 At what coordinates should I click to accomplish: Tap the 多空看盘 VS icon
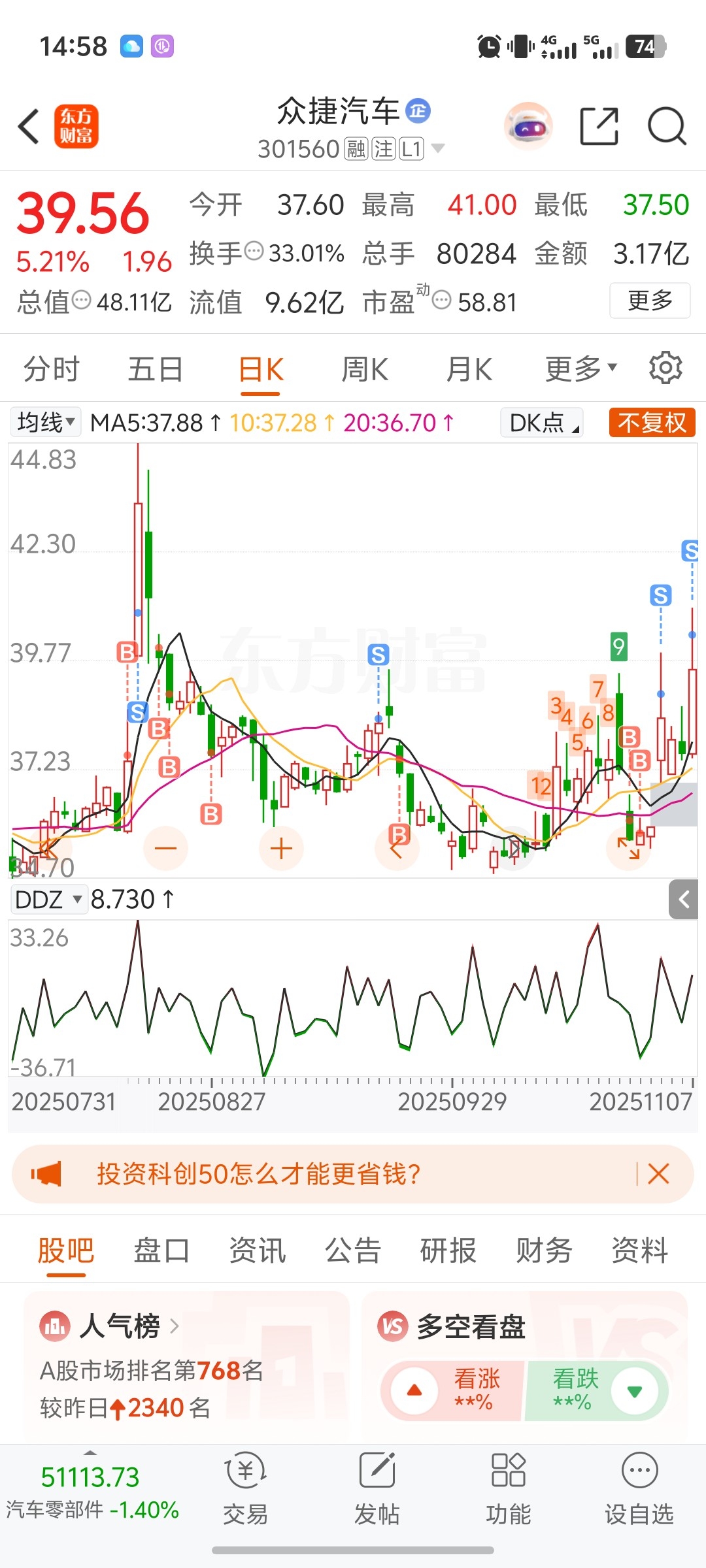click(393, 1326)
